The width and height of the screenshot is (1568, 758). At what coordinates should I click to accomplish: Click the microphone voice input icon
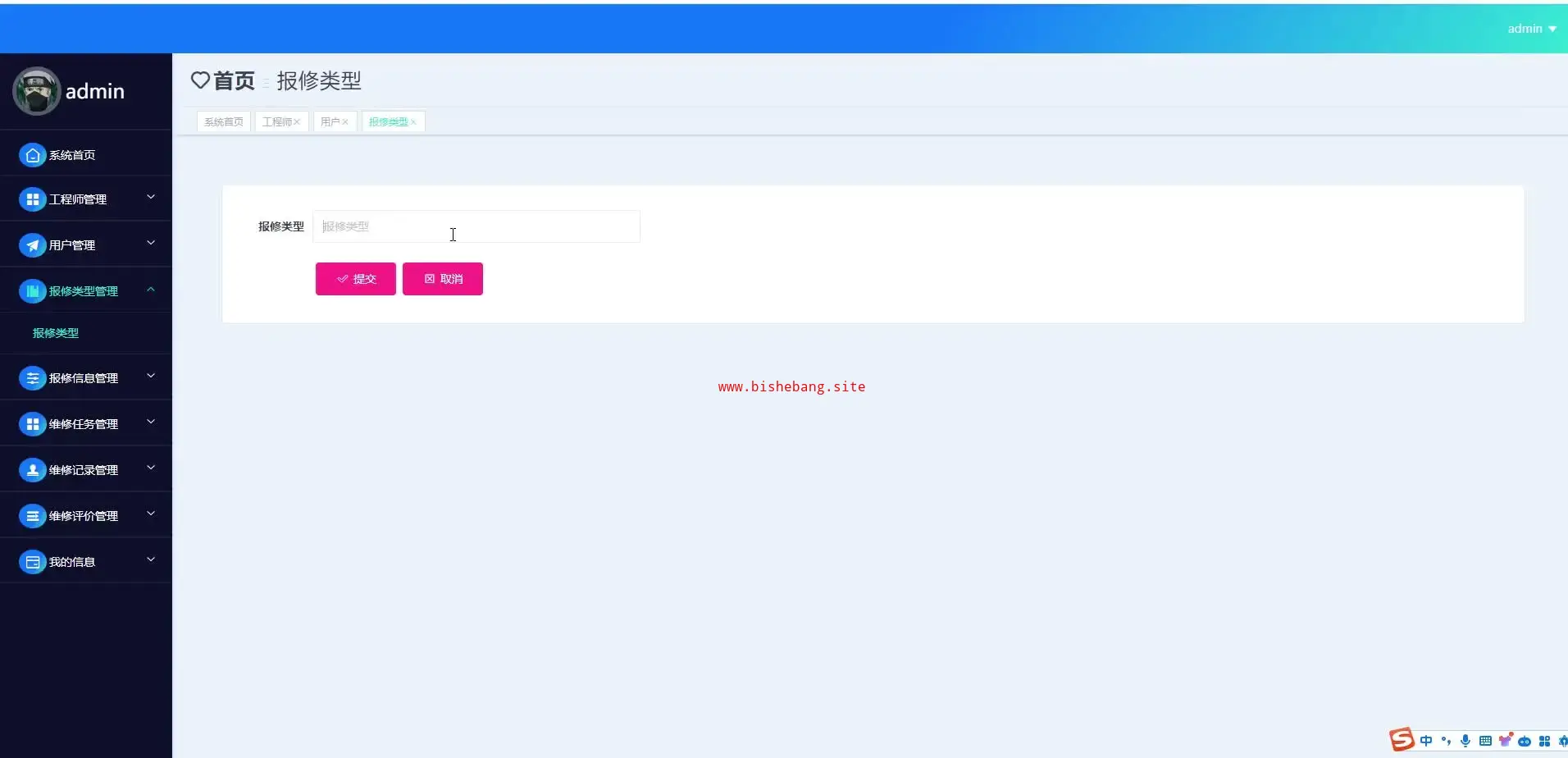point(1465,741)
